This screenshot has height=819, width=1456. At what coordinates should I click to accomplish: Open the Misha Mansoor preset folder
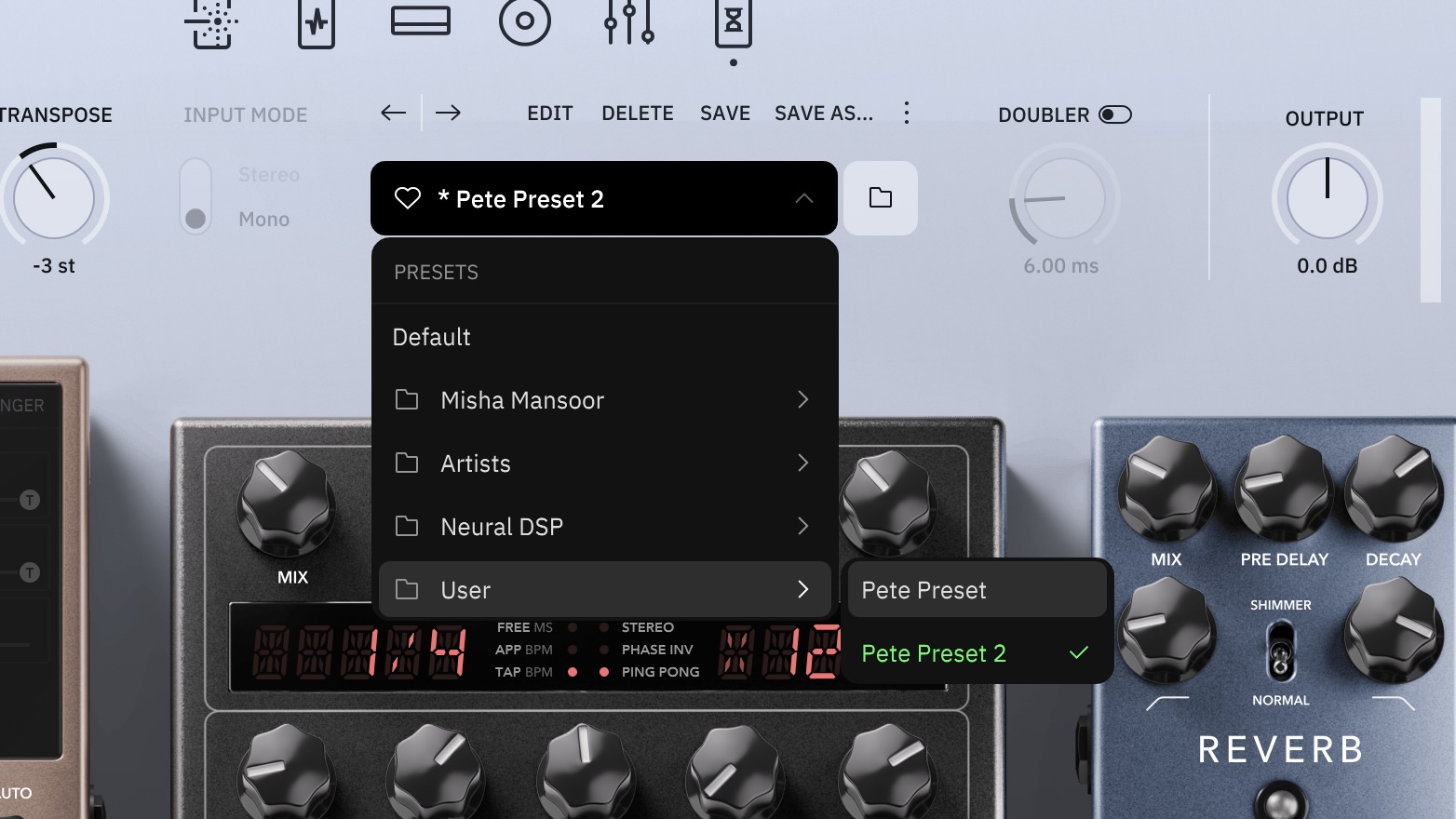point(605,400)
